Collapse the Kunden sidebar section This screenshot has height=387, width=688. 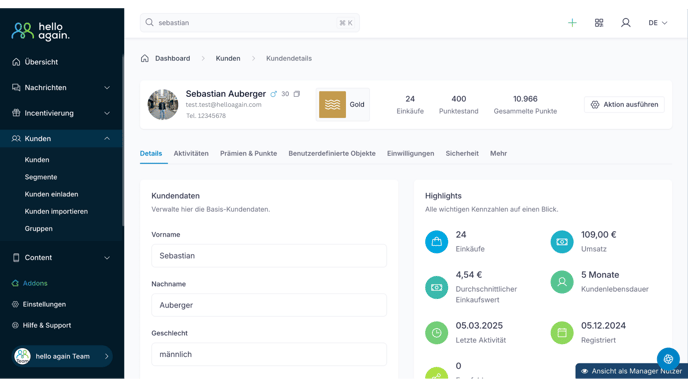coord(62,139)
